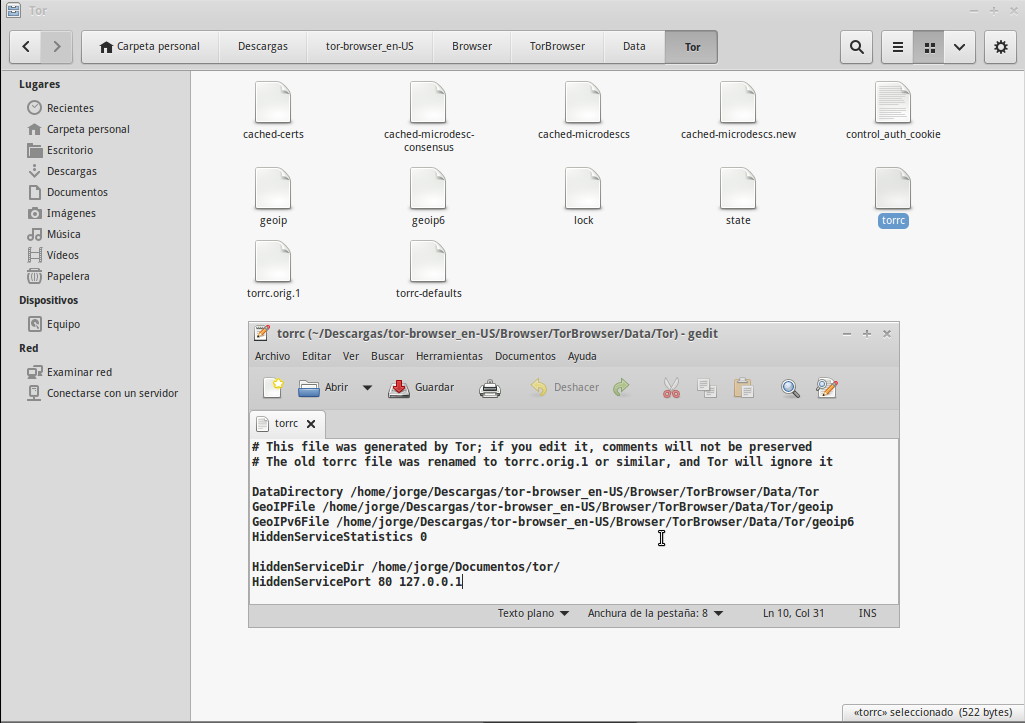Open the Herramientas menu in gedit
Viewport: 1025px width, 723px height.
click(x=449, y=356)
